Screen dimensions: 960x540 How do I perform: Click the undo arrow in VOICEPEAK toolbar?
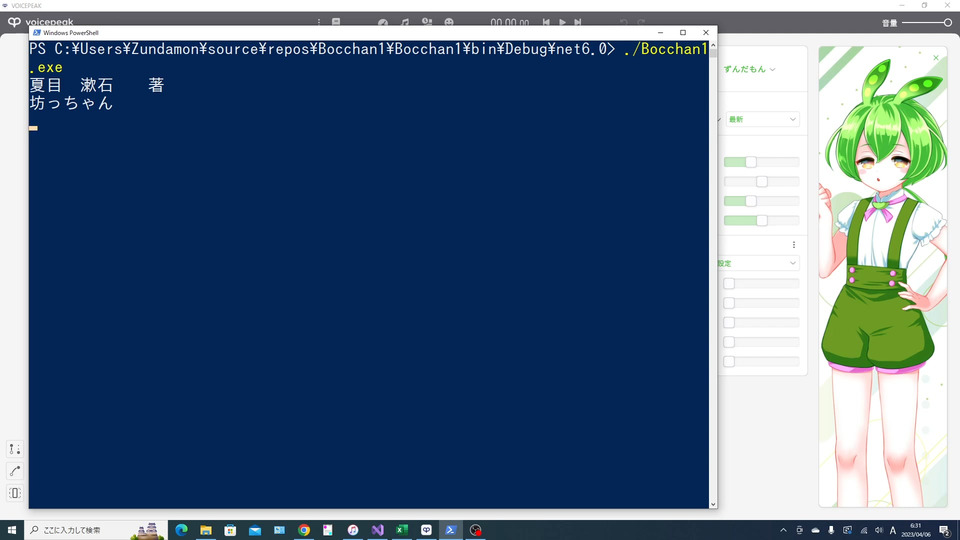point(623,23)
